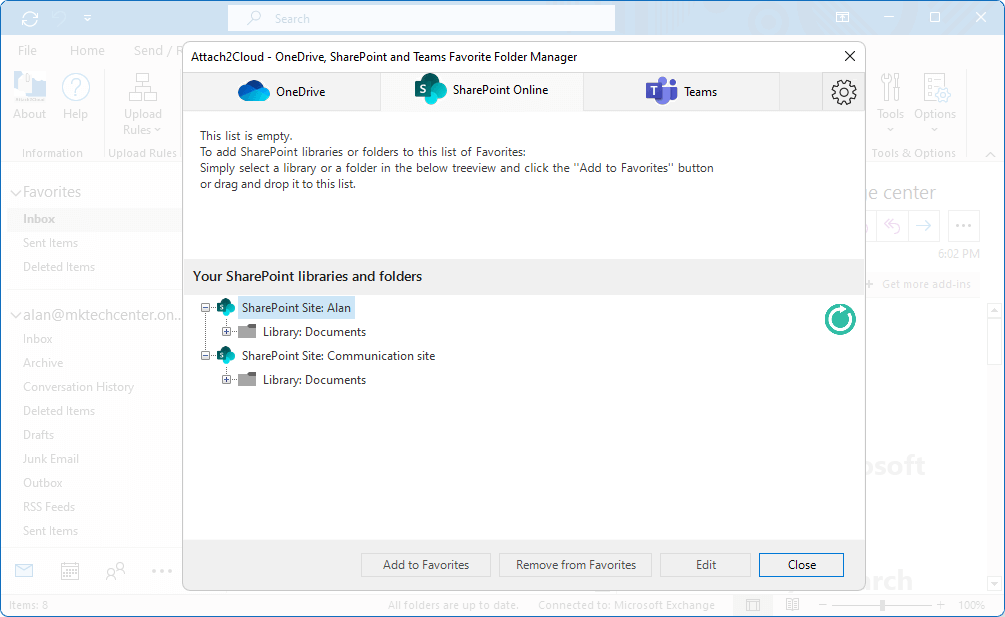Viewport: 1005px width, 617px height.
Task: Switch to Reading view in the status bar
Action: (x=791, y=605)
